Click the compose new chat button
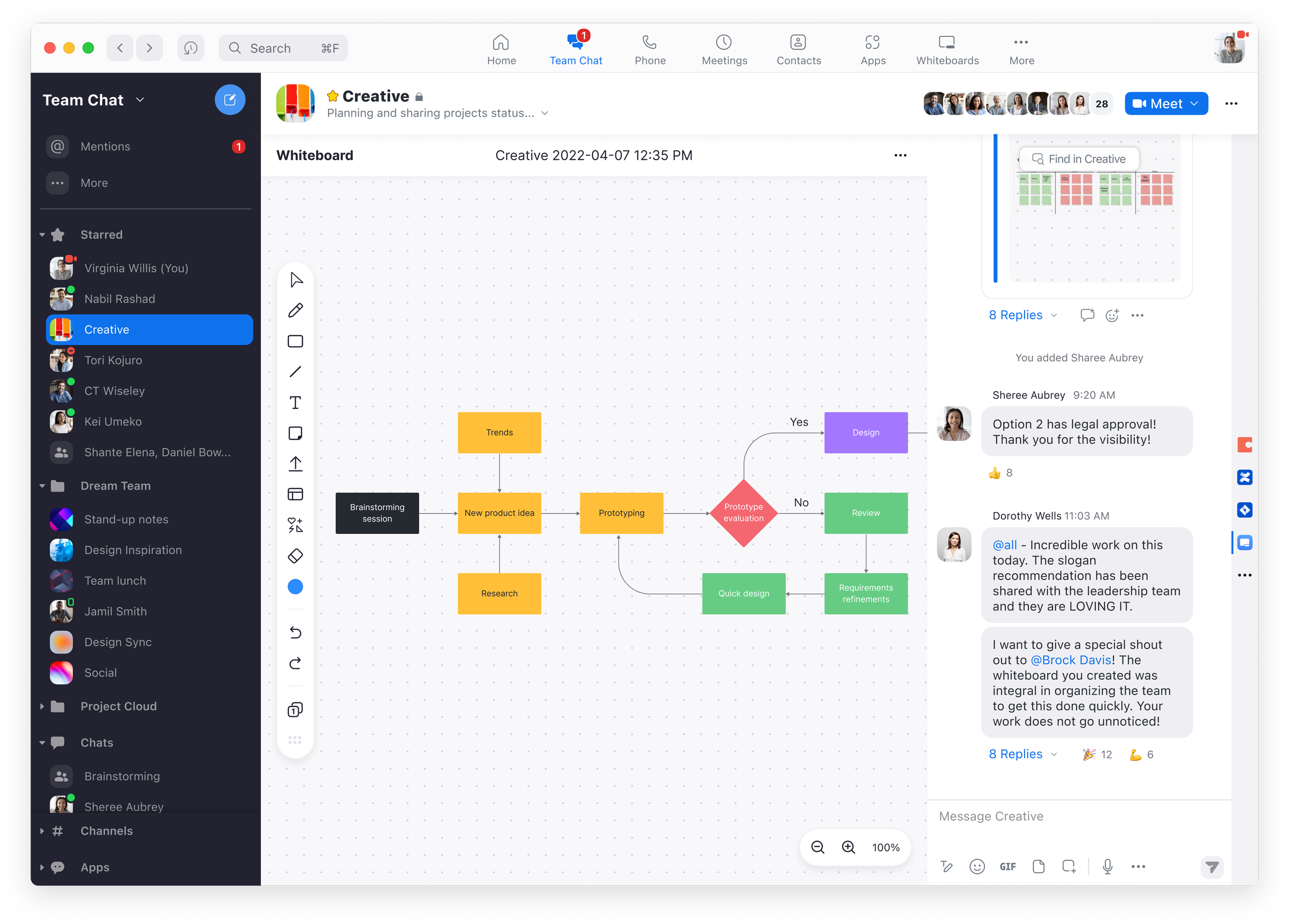Viewport: 1289px width, 924px height. (x=229, y=100)
